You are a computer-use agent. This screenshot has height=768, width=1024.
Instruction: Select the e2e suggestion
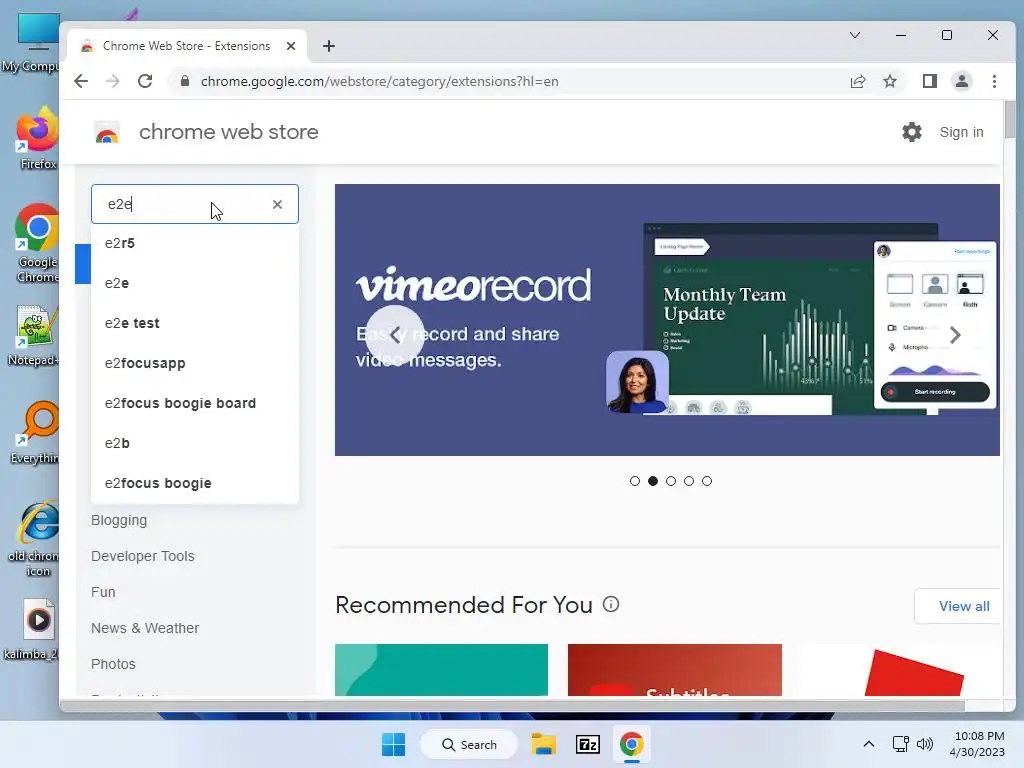[x=195, y=283]
